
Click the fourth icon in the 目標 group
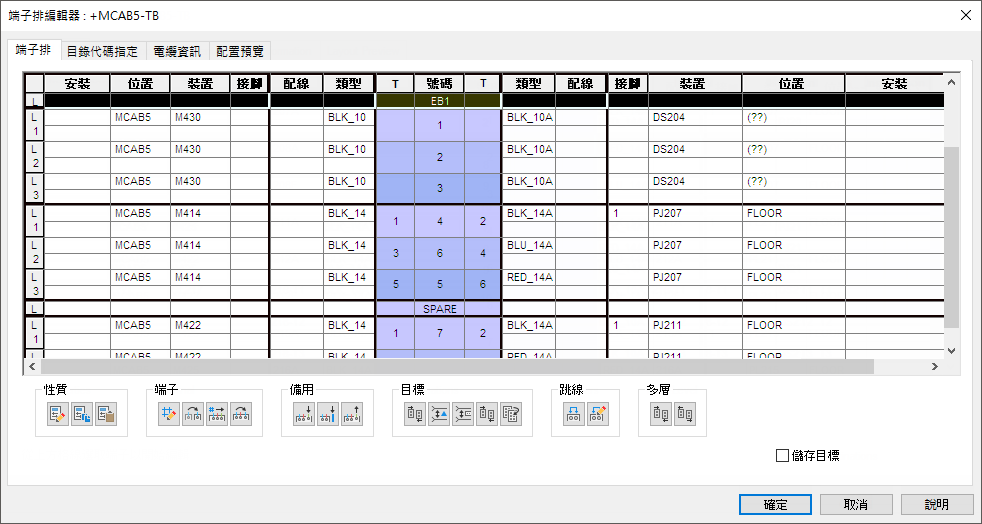[487, 414]
